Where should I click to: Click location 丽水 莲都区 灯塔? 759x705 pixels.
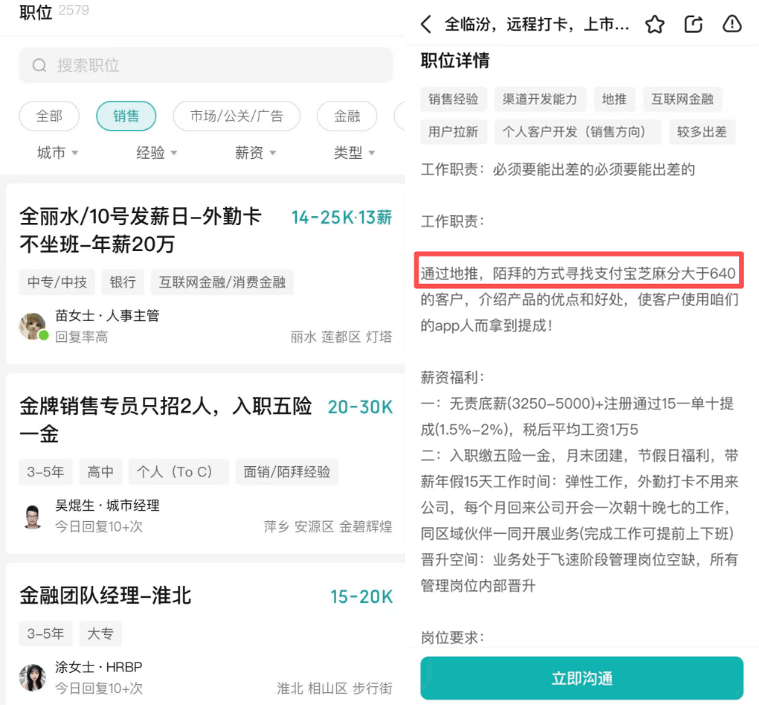tap(341, 337)
